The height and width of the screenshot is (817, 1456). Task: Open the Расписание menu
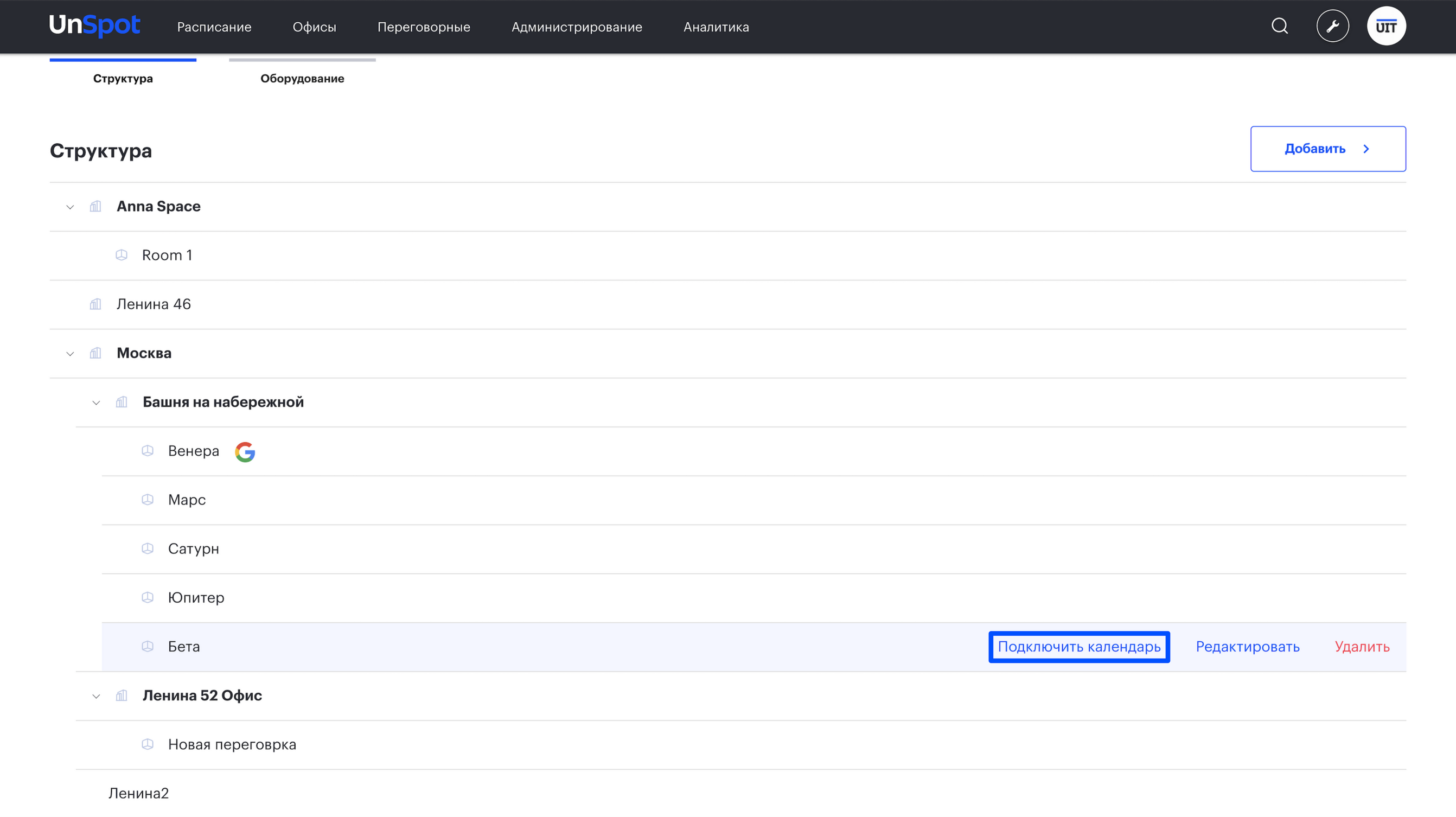(214, 27)
